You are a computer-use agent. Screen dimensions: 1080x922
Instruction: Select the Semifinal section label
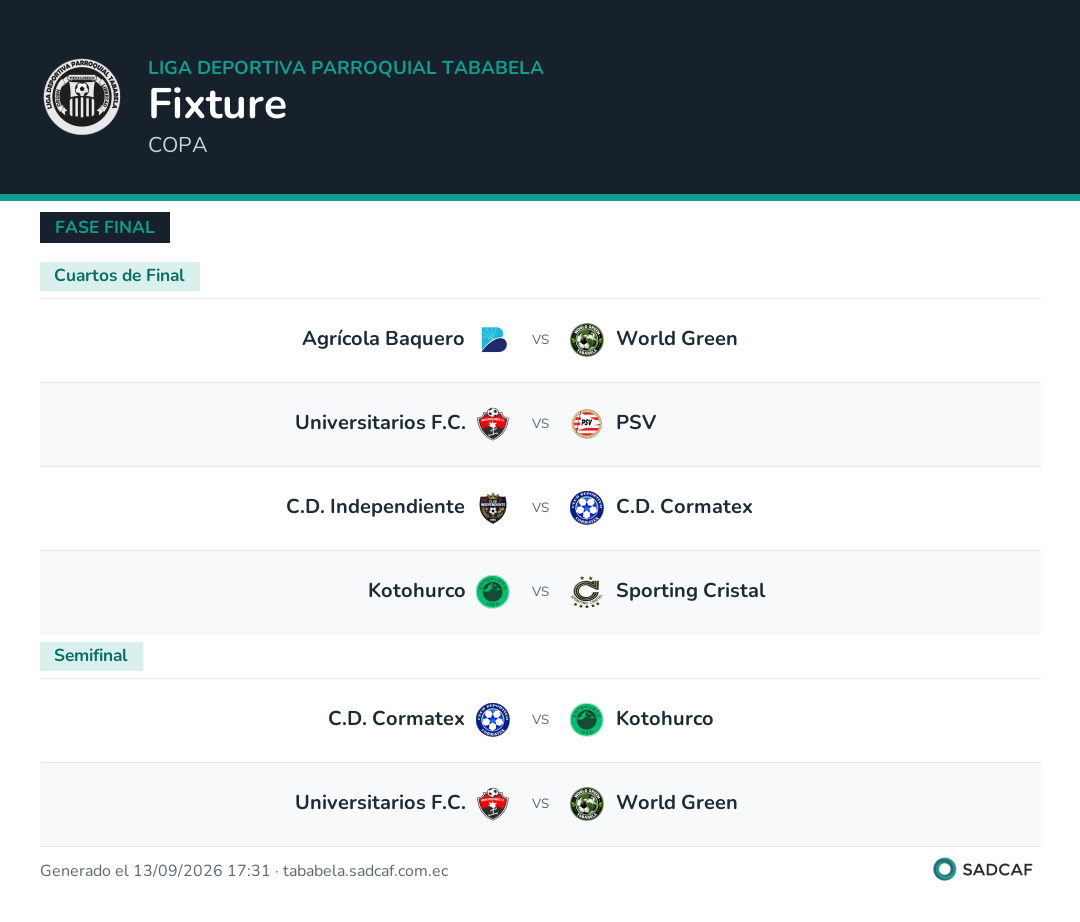(91, 656)
